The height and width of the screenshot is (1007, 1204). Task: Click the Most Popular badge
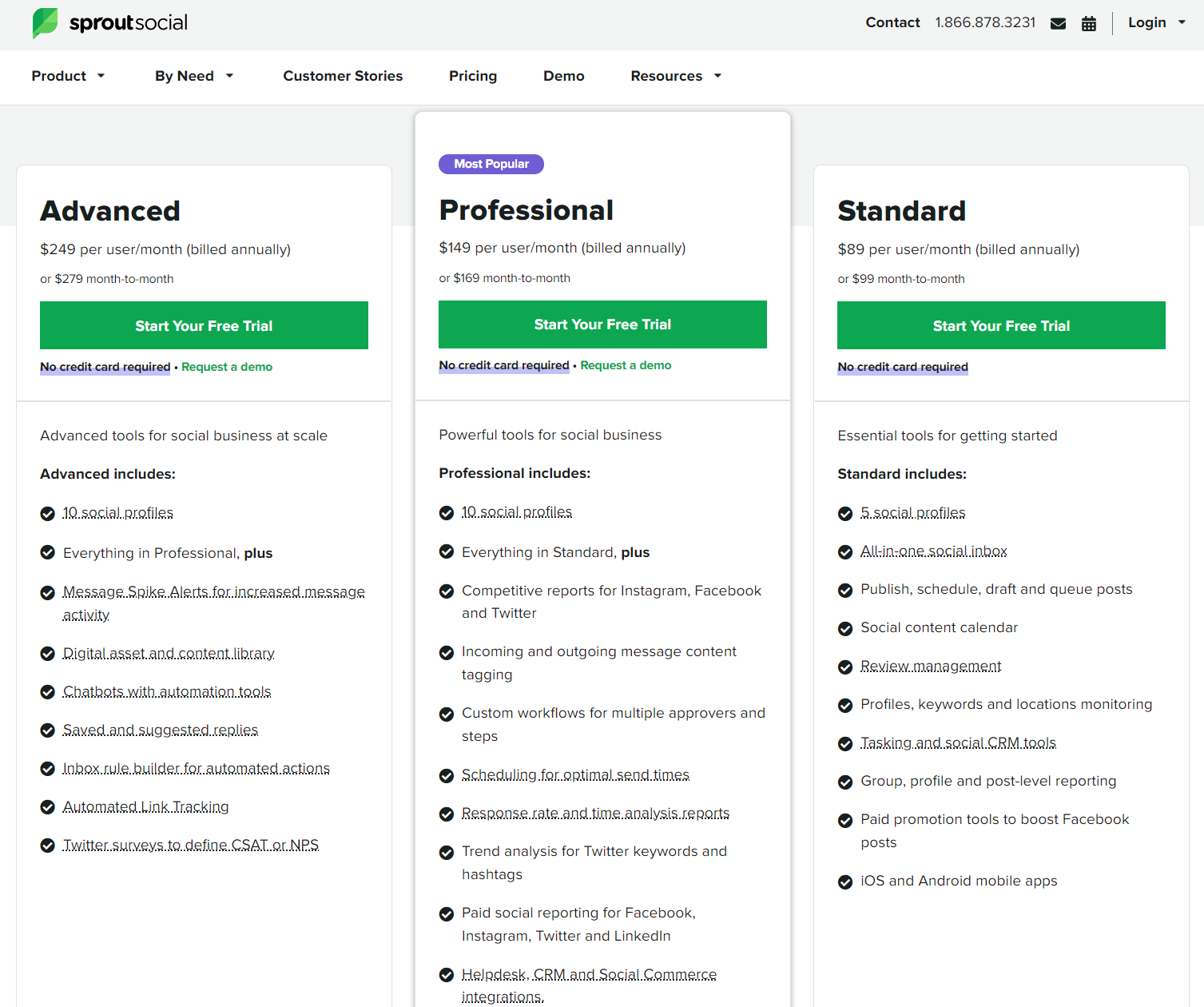(491, 164)
